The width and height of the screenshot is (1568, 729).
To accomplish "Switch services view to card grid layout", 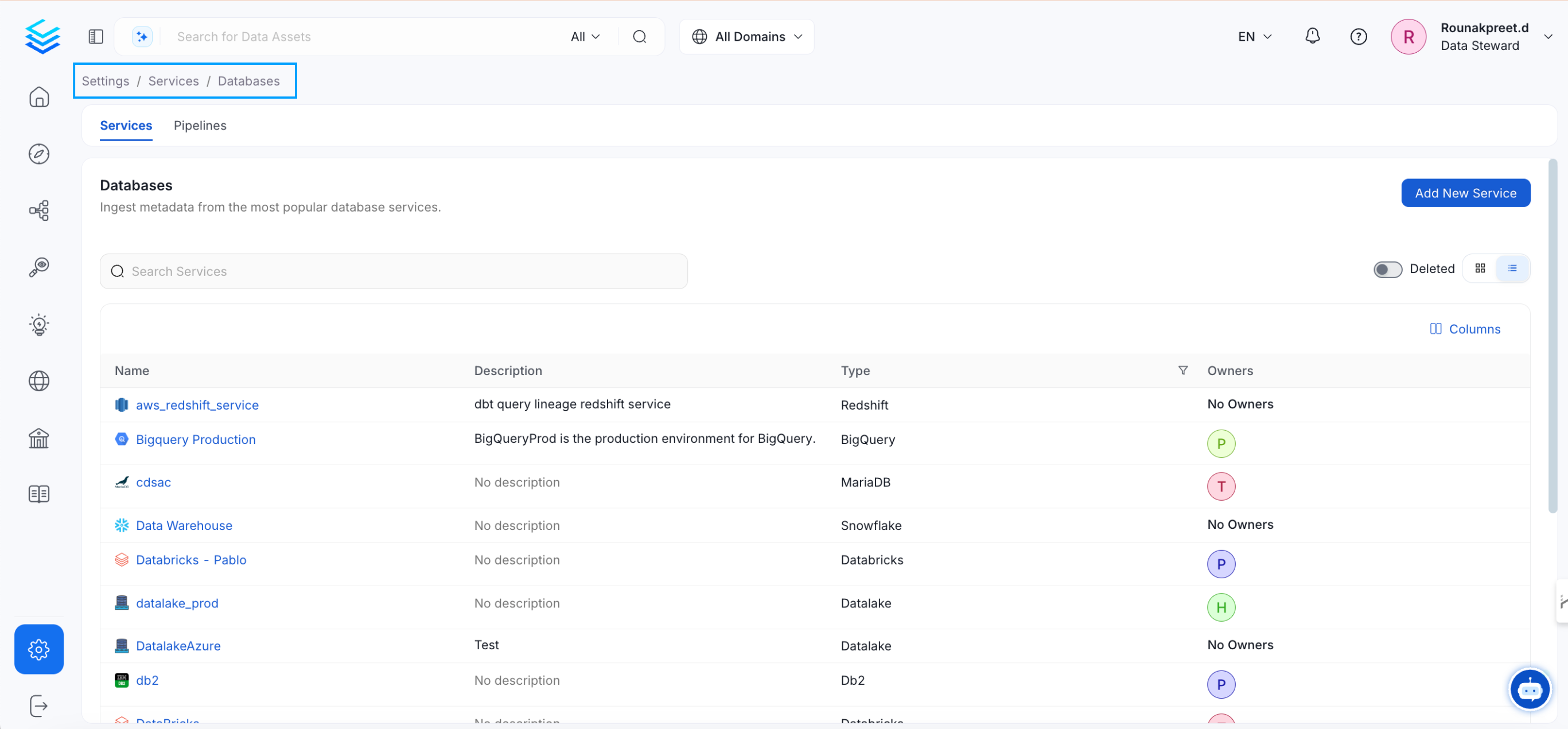I will click(1480, 268).
